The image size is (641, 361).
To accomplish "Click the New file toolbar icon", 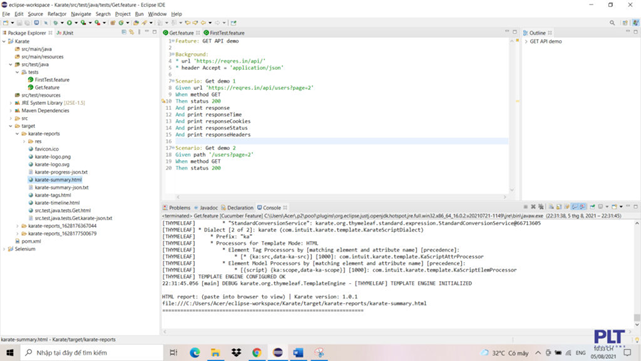I will [5, 23].
